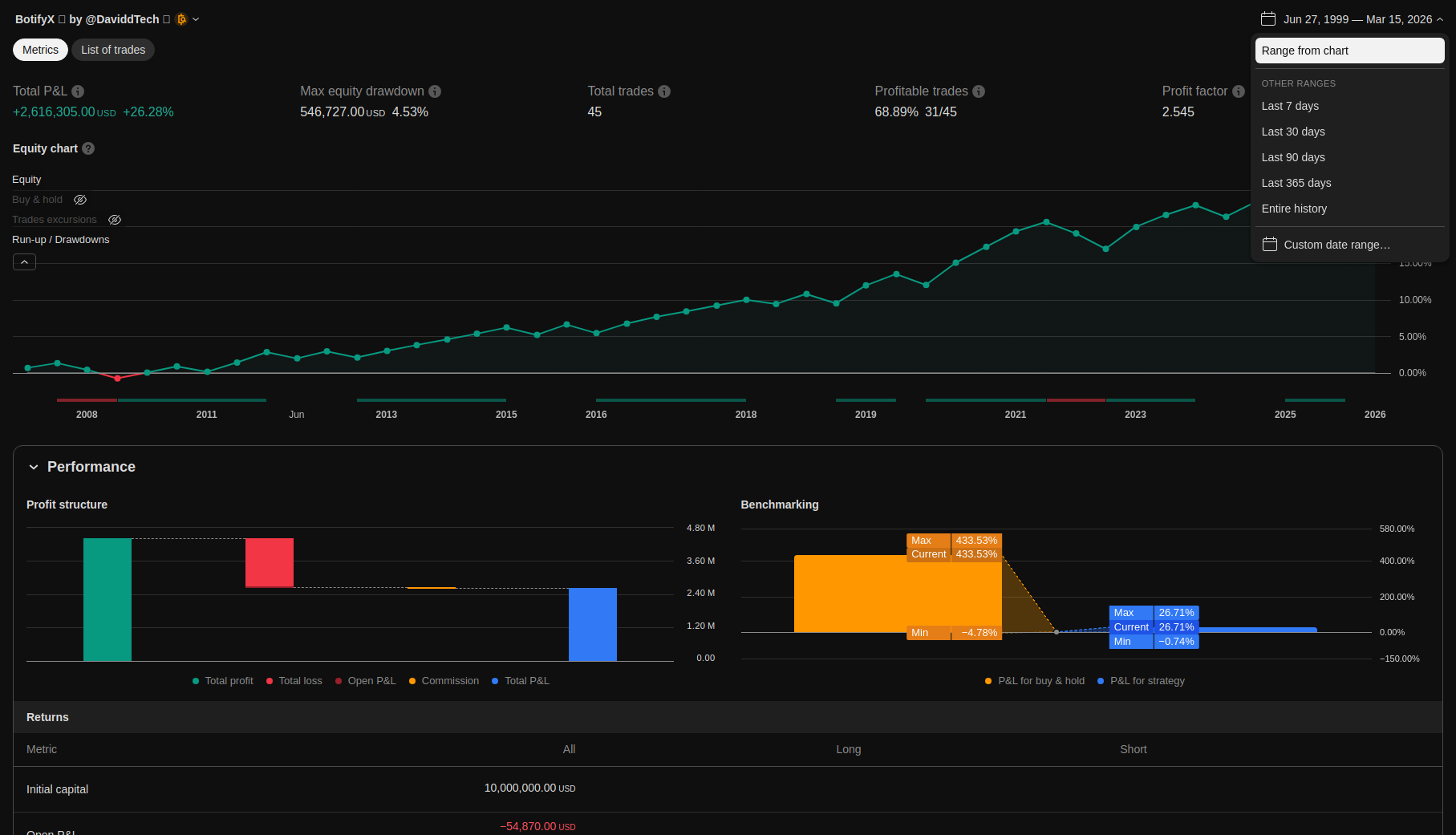Collapse the Performance section

(x=34, y=467)
